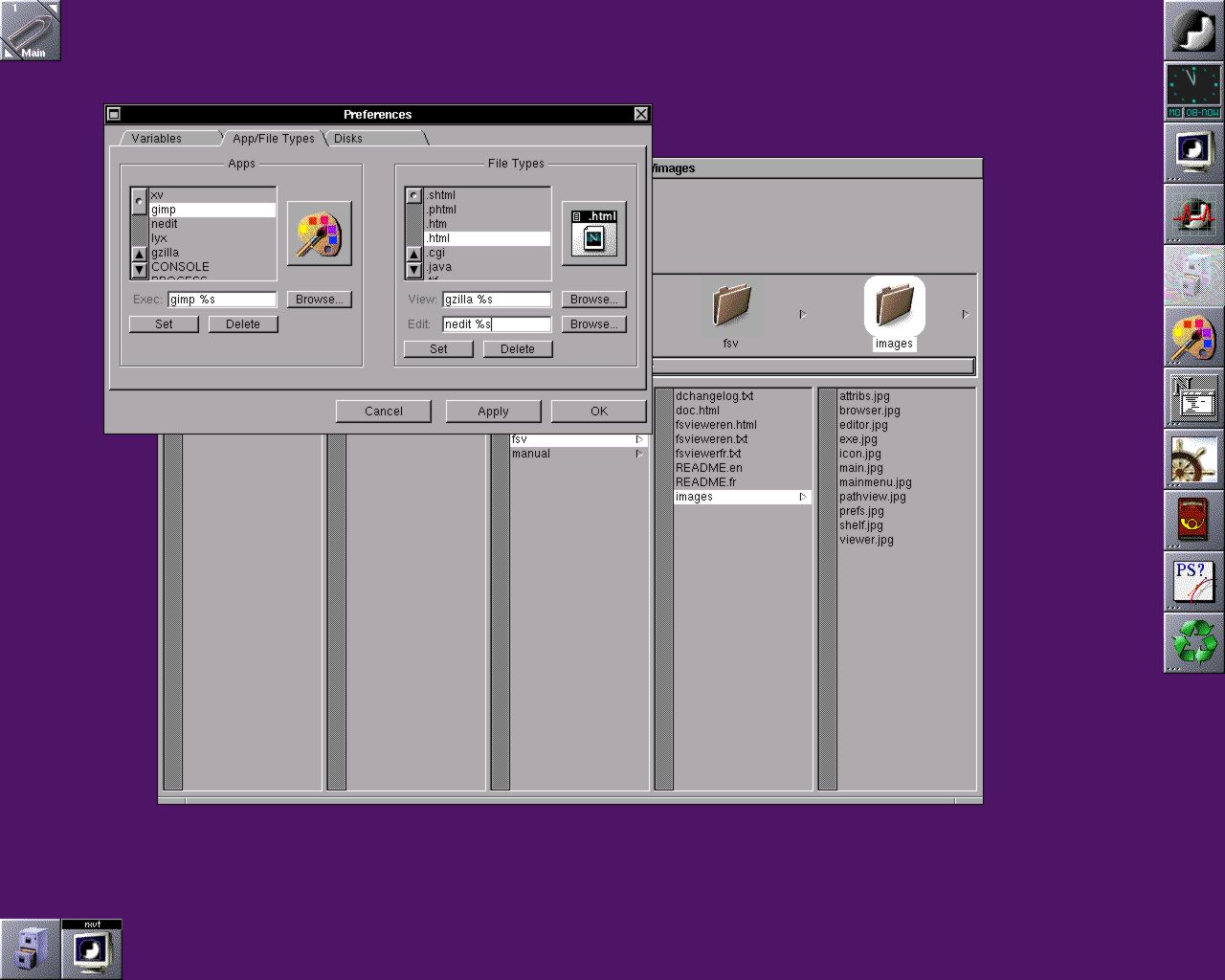Click the horizontal scrollbar under folder icons
The width and height of the screenshot is (1225, 980).
point(812,366)
